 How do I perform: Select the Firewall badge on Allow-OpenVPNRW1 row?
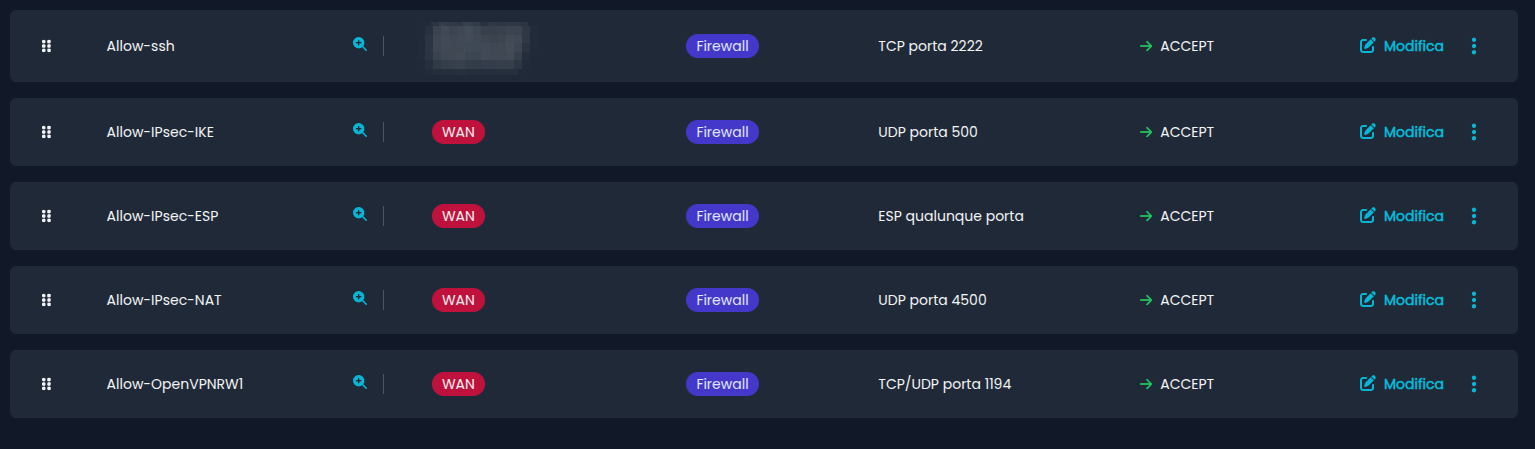[x=722, y=384]
